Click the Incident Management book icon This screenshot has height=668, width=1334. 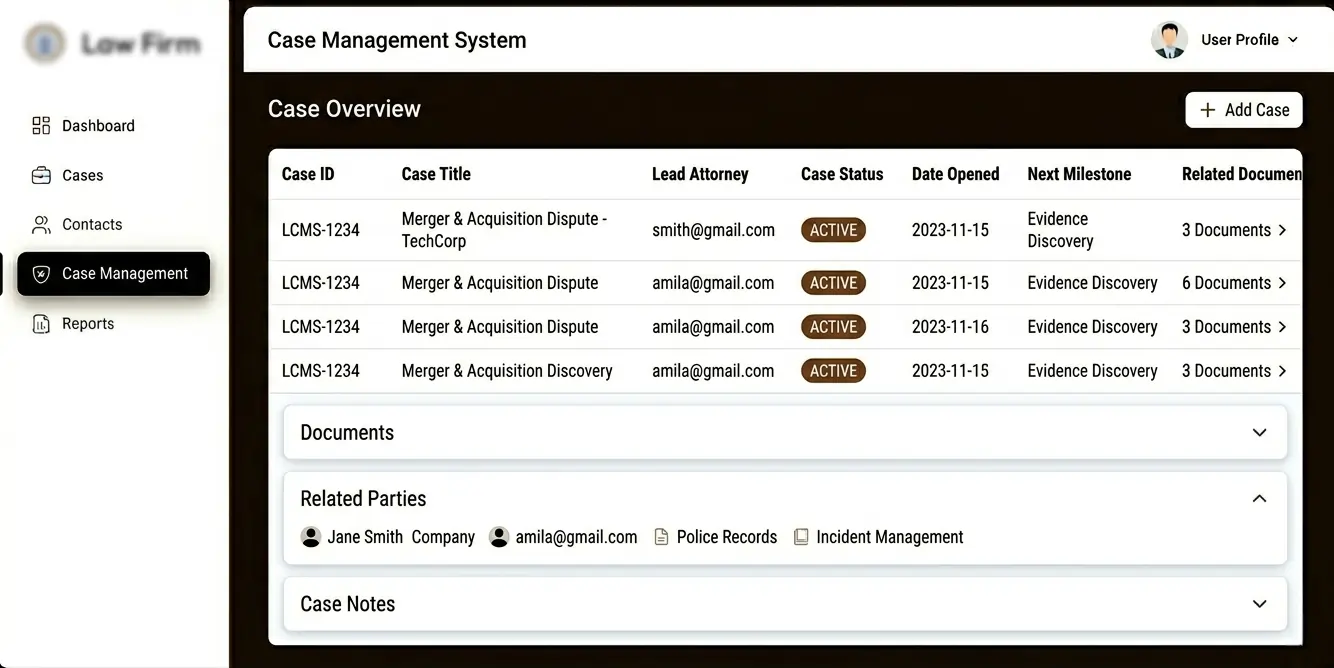click(x=801, y=537)
